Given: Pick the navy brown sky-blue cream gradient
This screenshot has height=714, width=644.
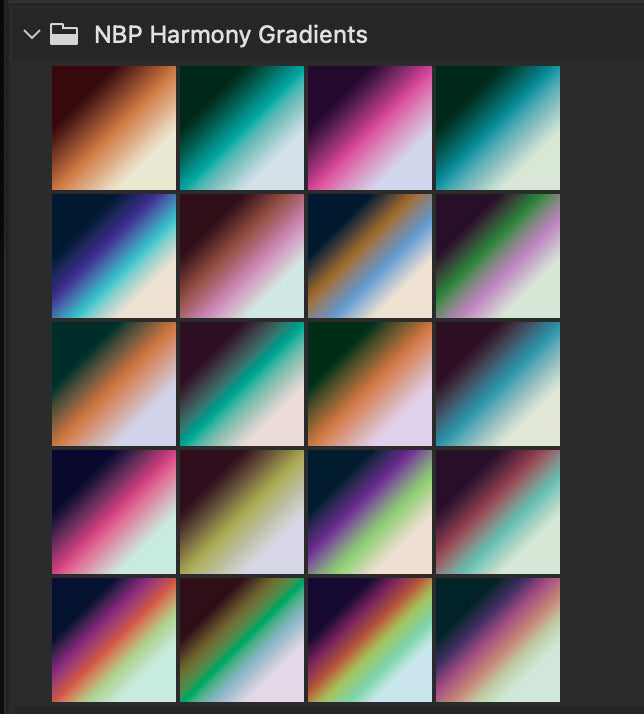Looking at the screenshot, I should [x=370, y=256].
